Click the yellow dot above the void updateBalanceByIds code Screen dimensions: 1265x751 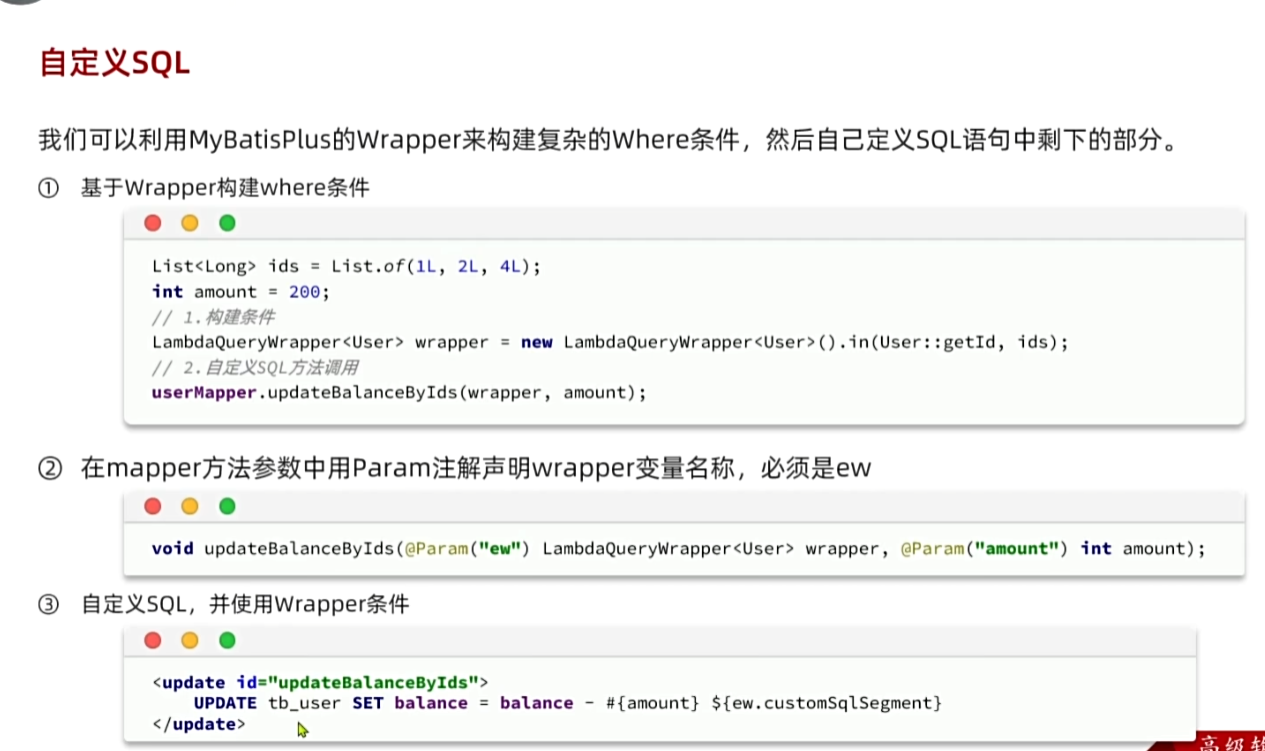tap(190, 506)
